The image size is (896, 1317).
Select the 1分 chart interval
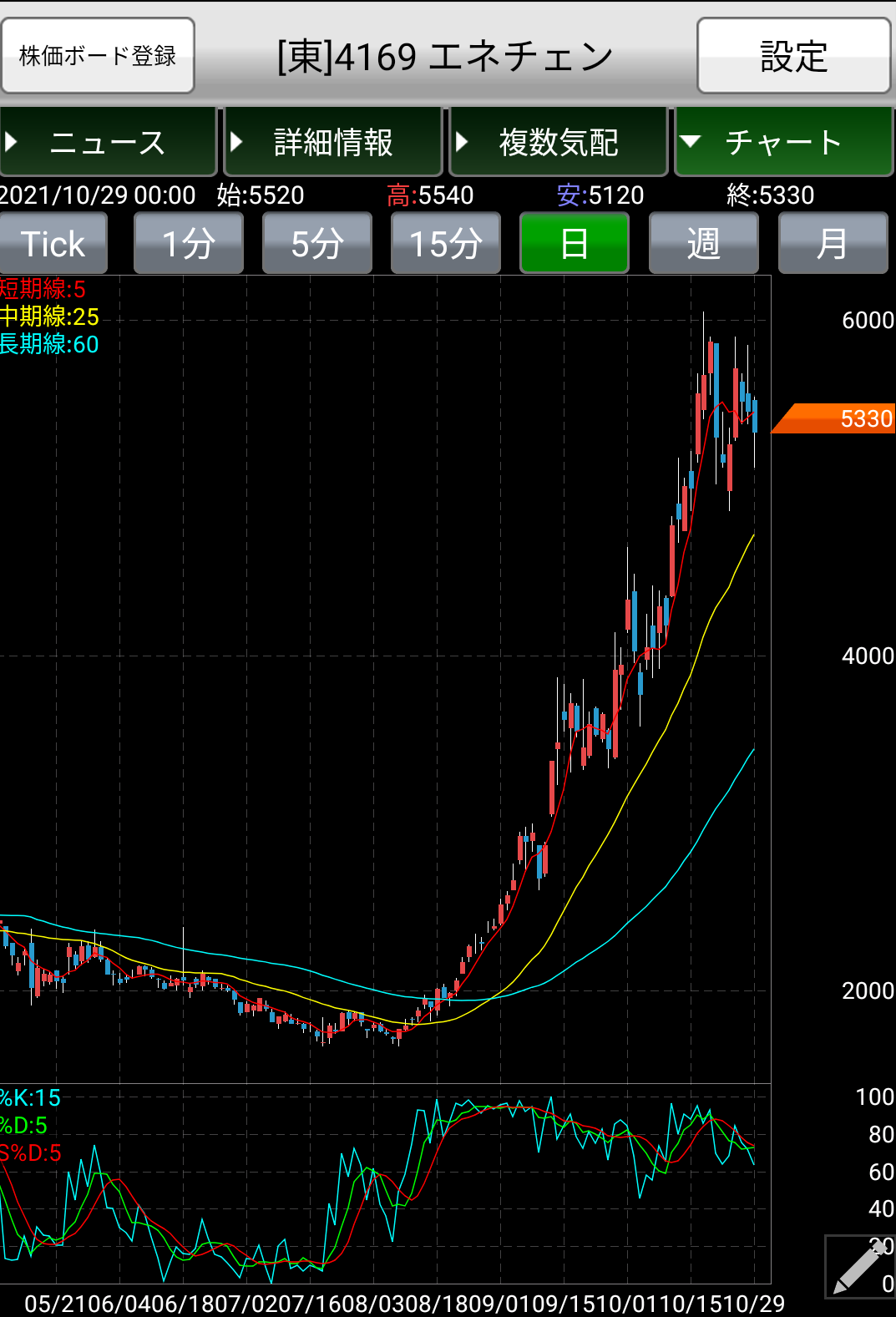pyautogui.click(x=189, y=244)
